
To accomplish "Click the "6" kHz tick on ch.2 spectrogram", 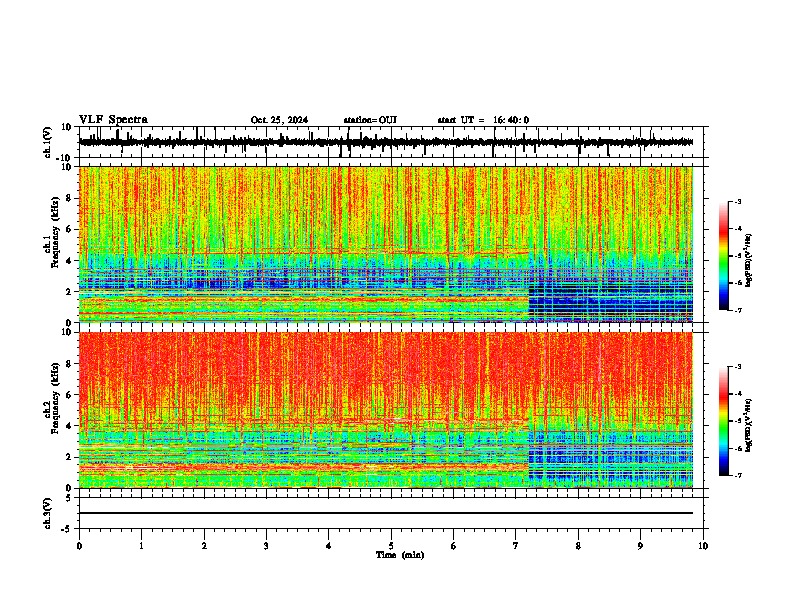I will point(70,395).
